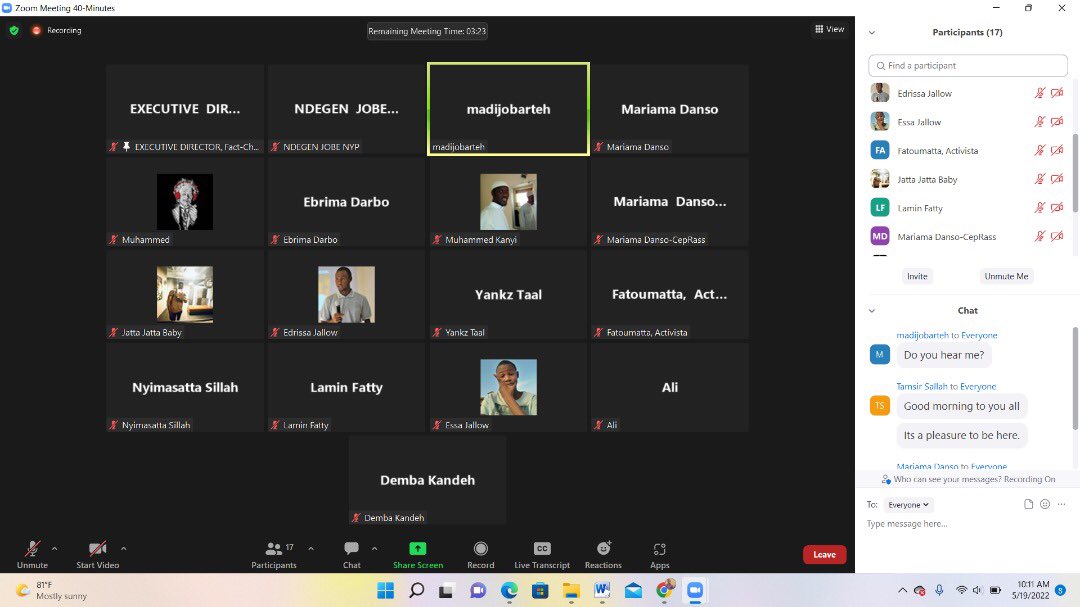The height and width of the screenshot is (607, 1080).
Task: Click the pin icon on Executive Director tile
Action: tap(126, 146)
